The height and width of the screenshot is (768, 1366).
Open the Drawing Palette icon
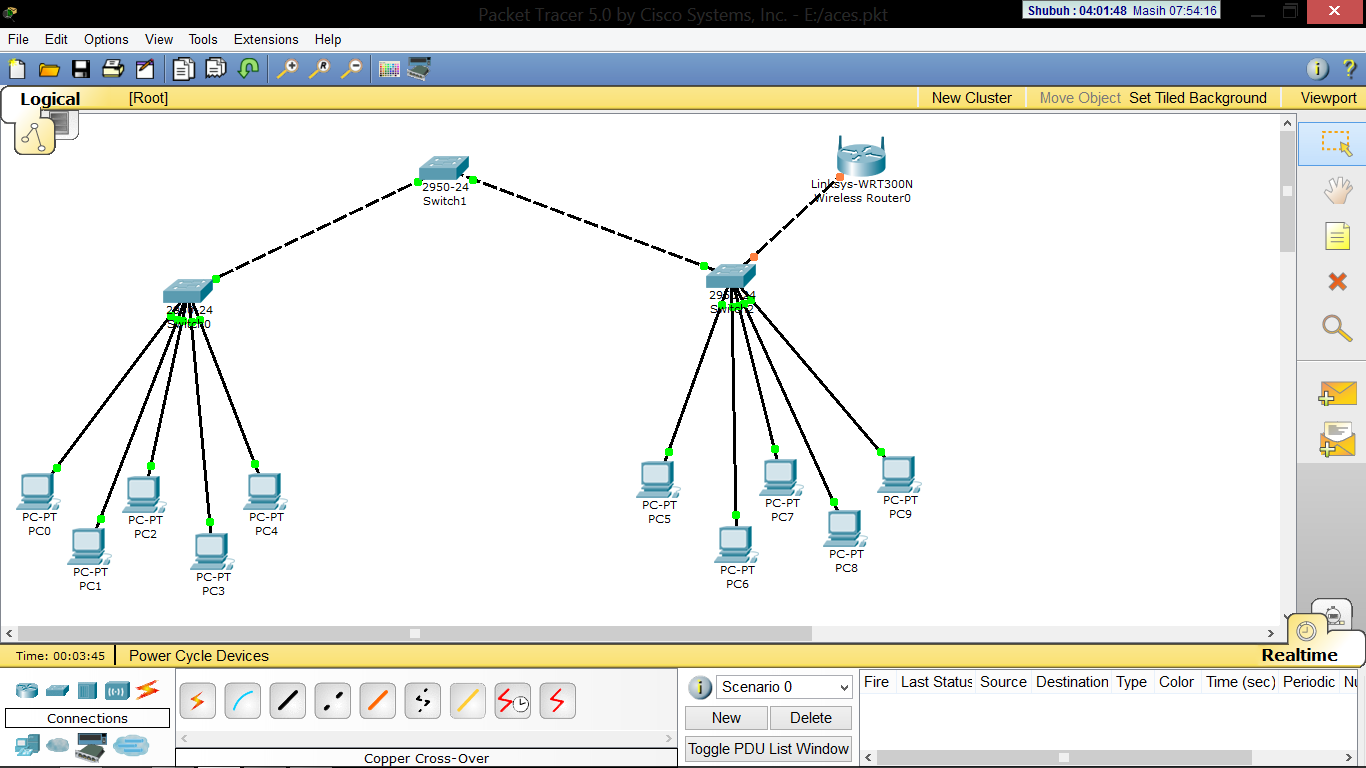[389, 69]
